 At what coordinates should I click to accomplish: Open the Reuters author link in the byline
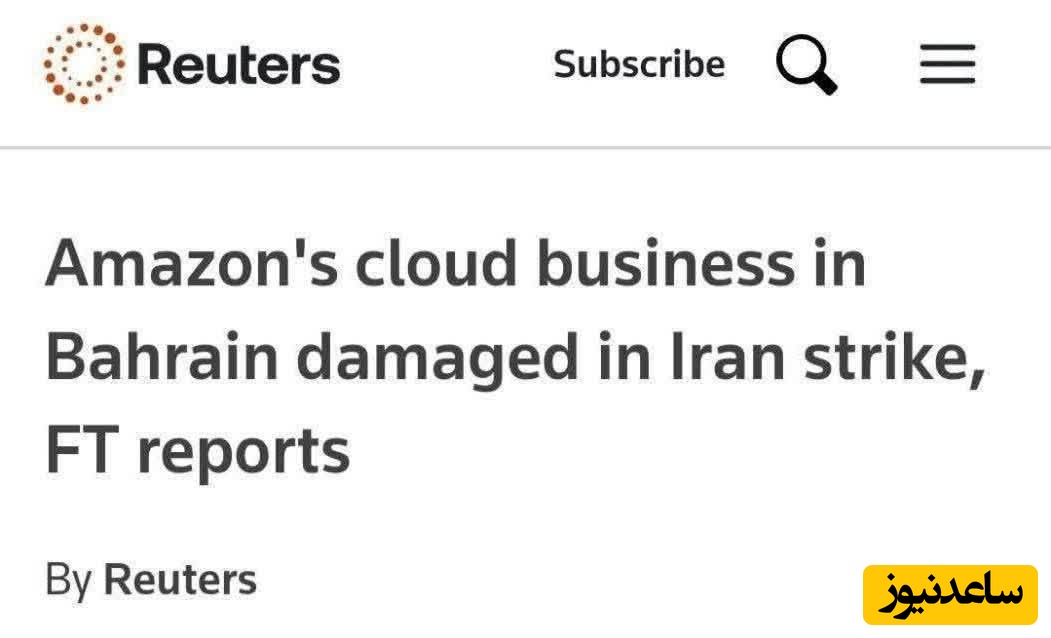pyautogui.click(x=180, y=580)
